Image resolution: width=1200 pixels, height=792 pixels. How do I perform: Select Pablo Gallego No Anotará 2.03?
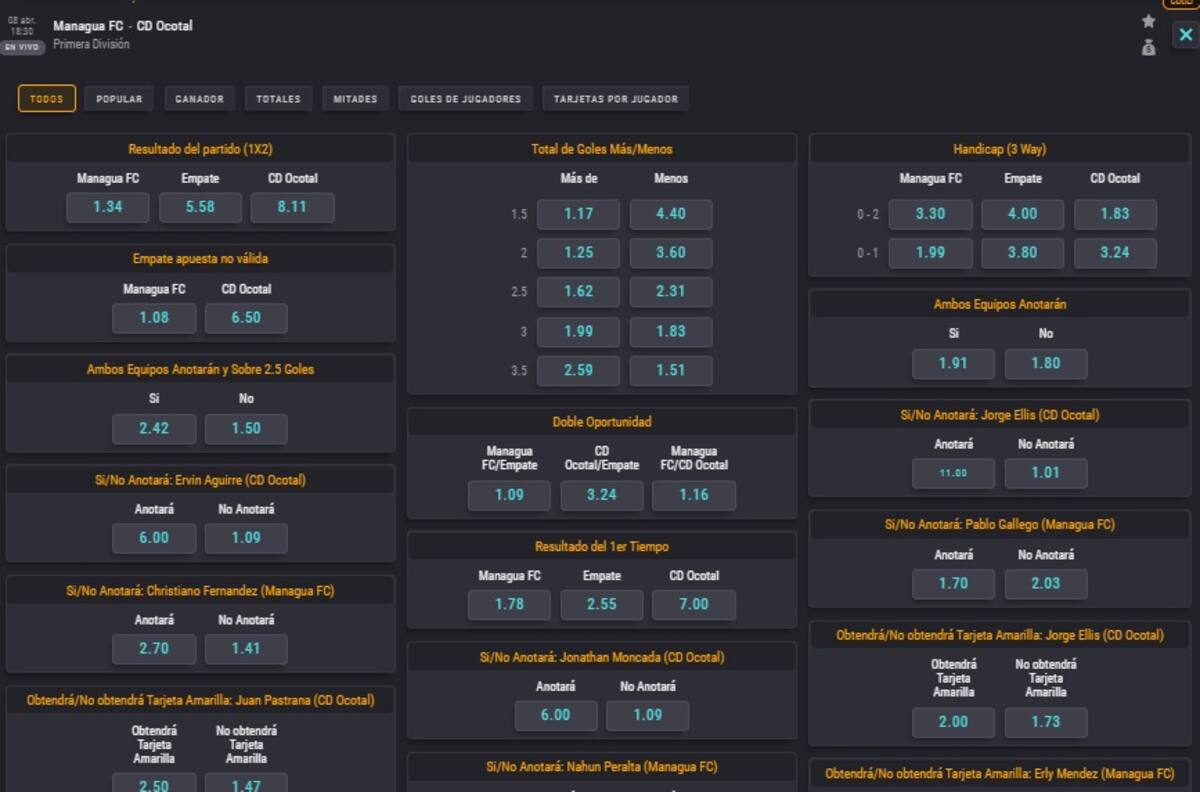click(1046, 583)
